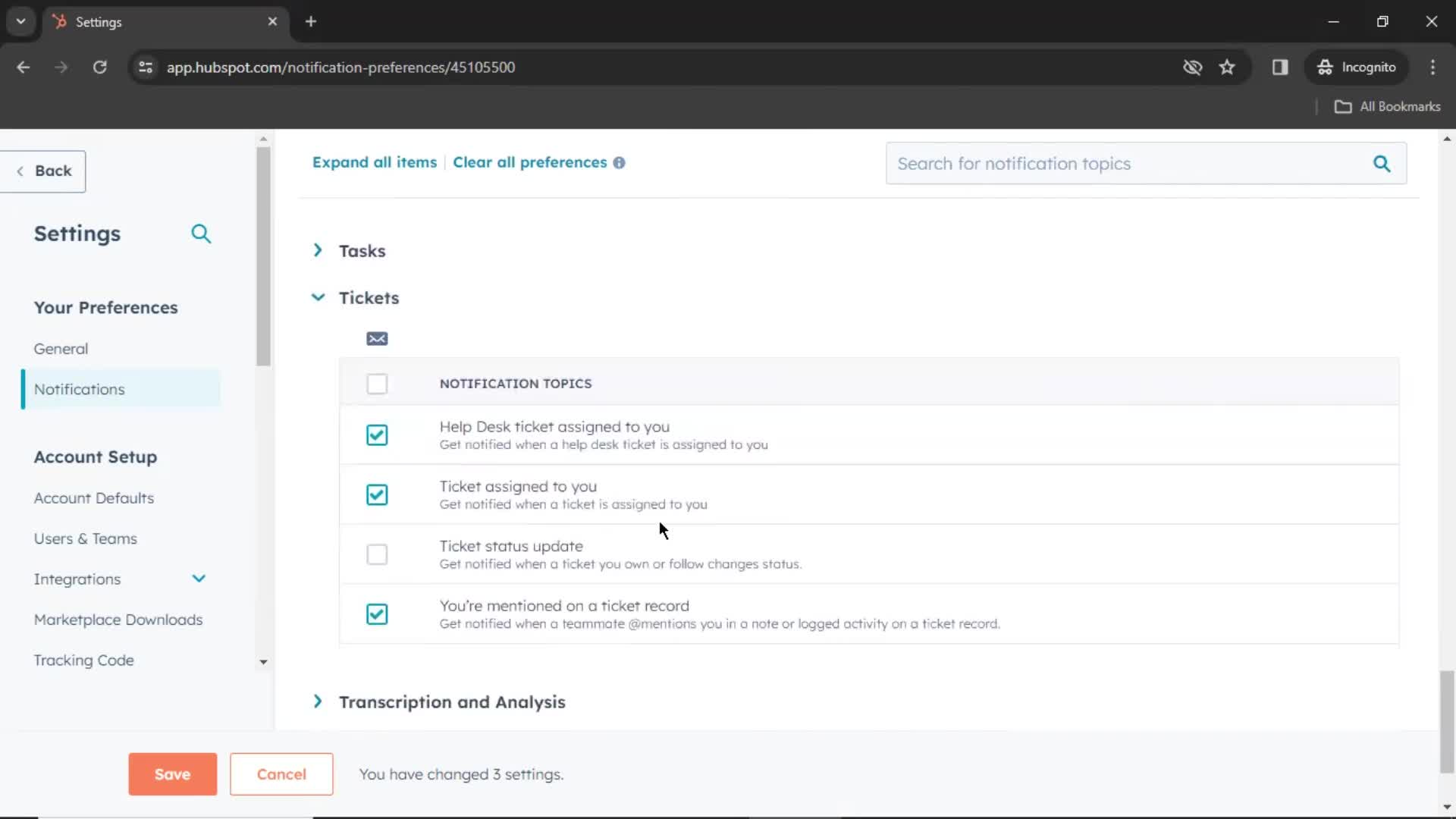The height and width of the screenshot is (819, 1456).
Task: Click the email/envelope notification icon
Action: [x=377, y=338]
